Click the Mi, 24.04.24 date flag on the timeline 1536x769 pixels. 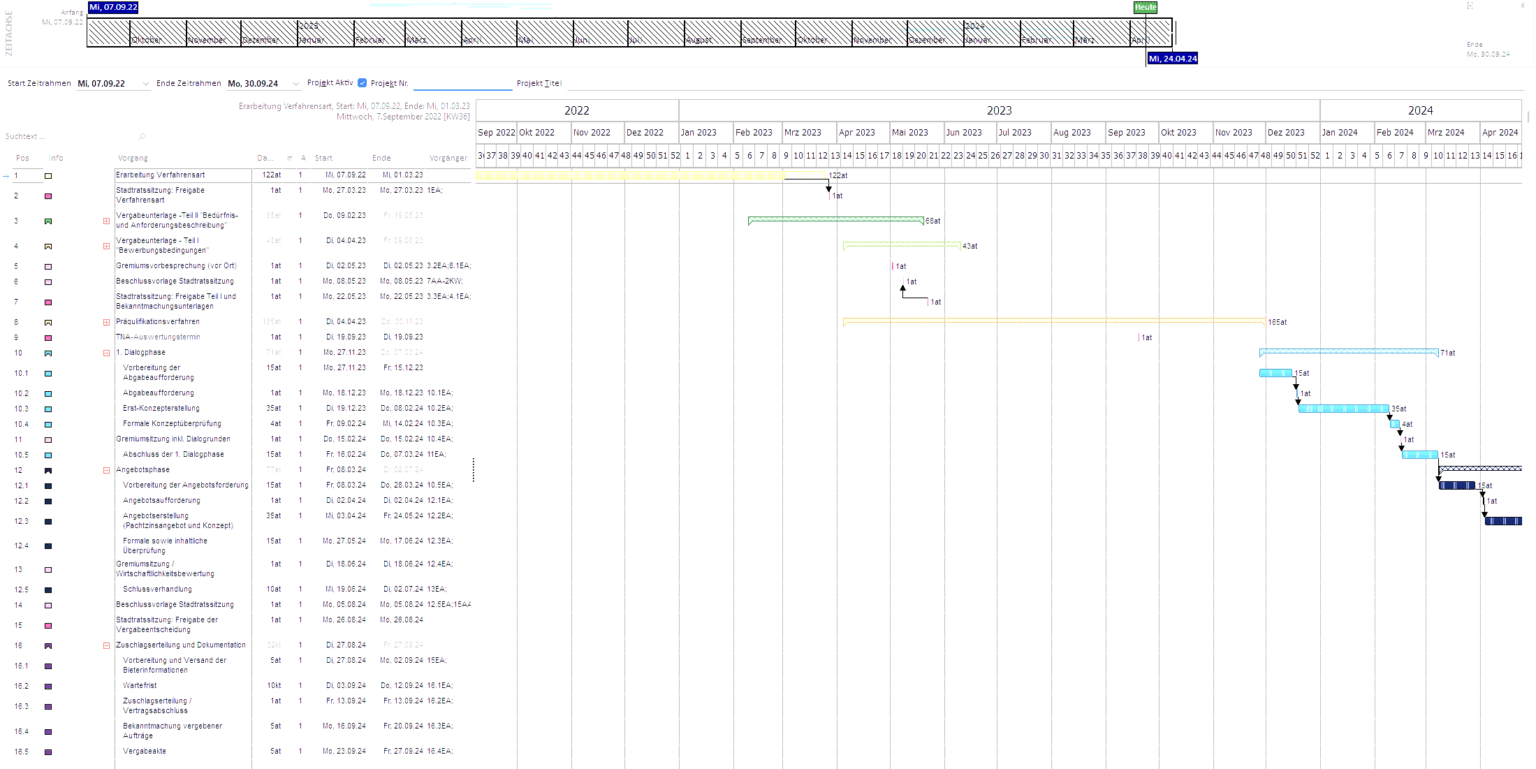(1173, 59)
